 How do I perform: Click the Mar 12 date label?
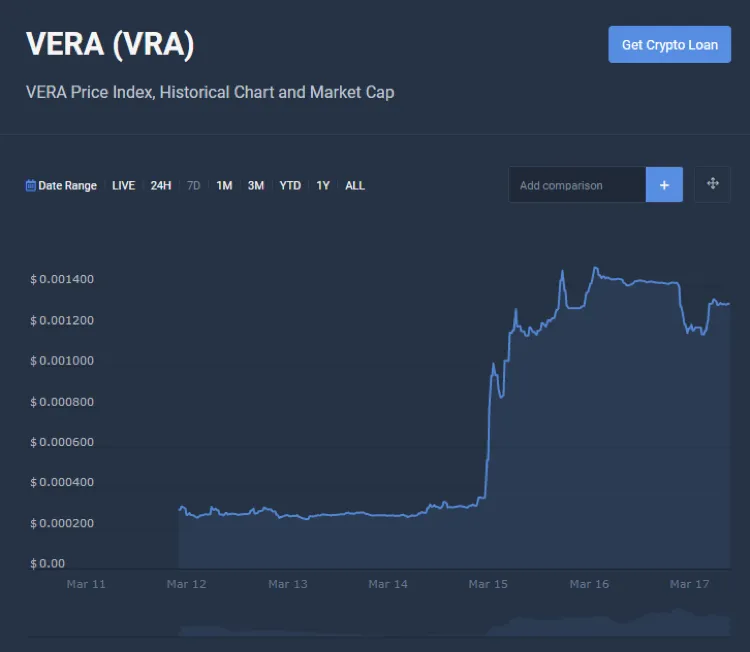point(187,584)
